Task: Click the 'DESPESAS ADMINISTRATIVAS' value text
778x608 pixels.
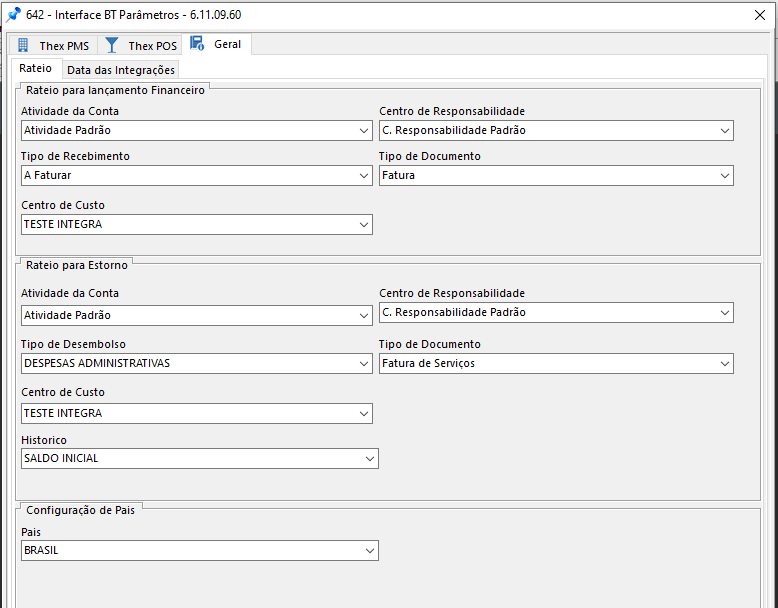Action: pos(97,363)
